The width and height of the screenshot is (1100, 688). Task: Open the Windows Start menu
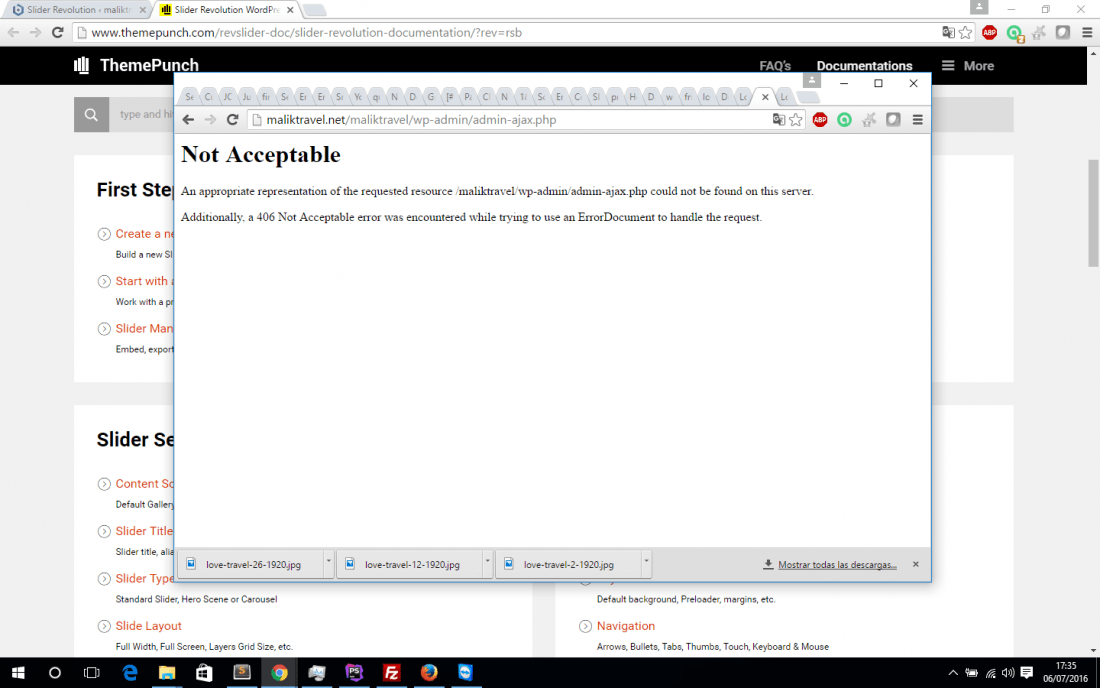tap(18, 673)
